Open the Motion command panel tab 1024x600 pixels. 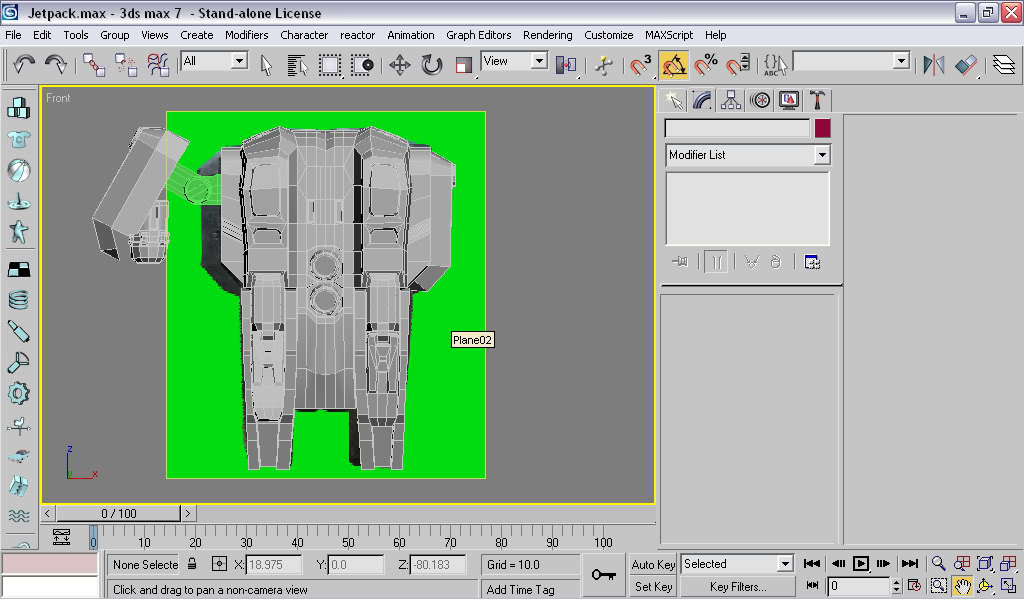(760, 100)
